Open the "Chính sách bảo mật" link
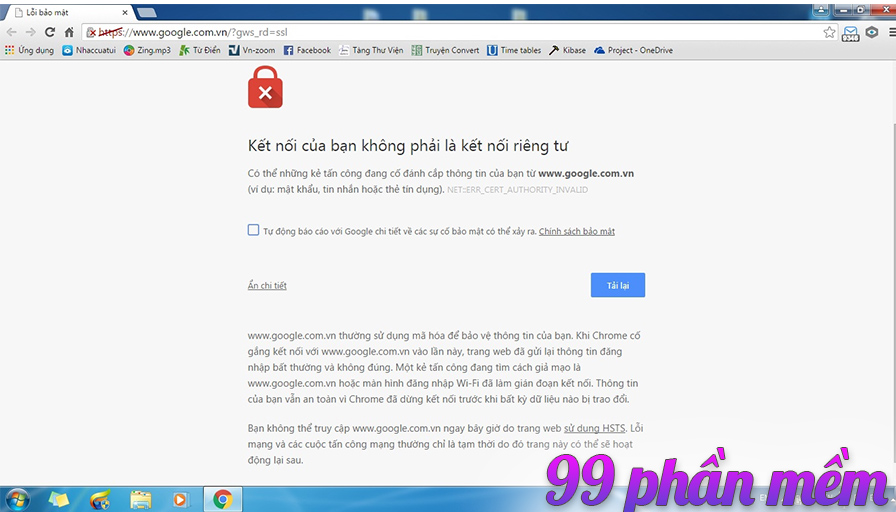896x512 pixels. [576, 231]
